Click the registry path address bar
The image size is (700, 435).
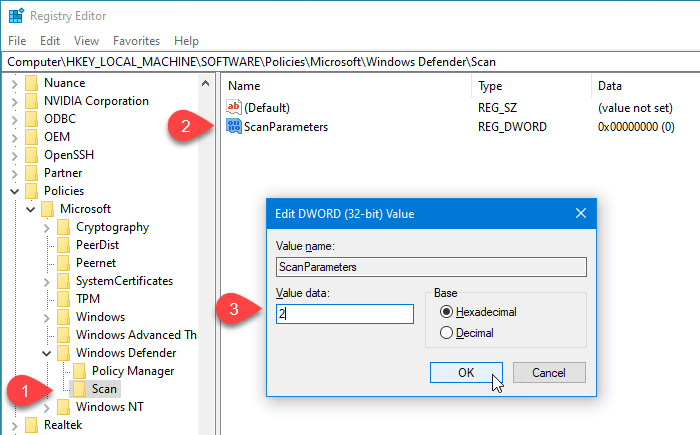(350, 62)
